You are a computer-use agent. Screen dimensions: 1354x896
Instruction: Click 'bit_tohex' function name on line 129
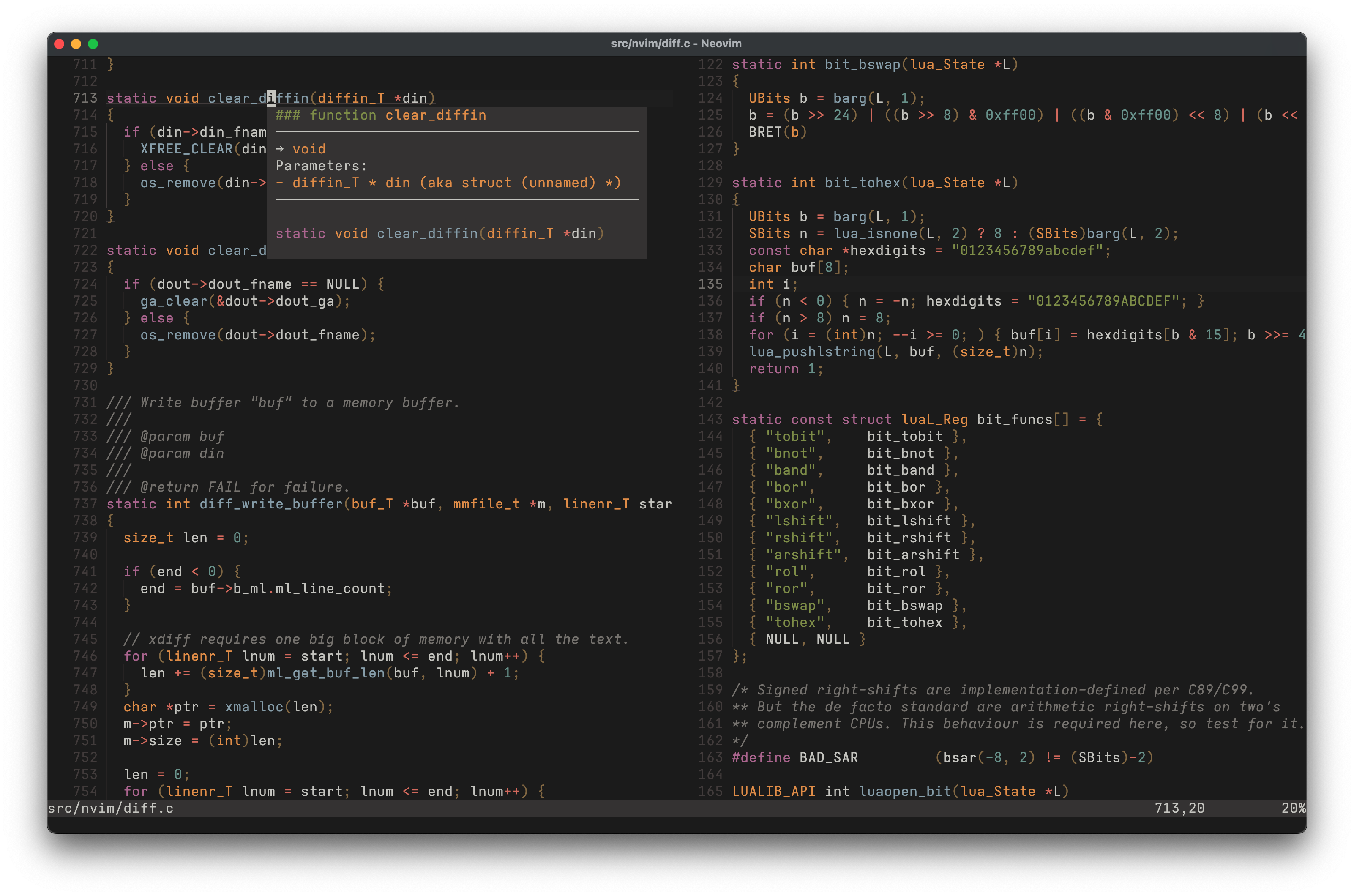point(862,183)
